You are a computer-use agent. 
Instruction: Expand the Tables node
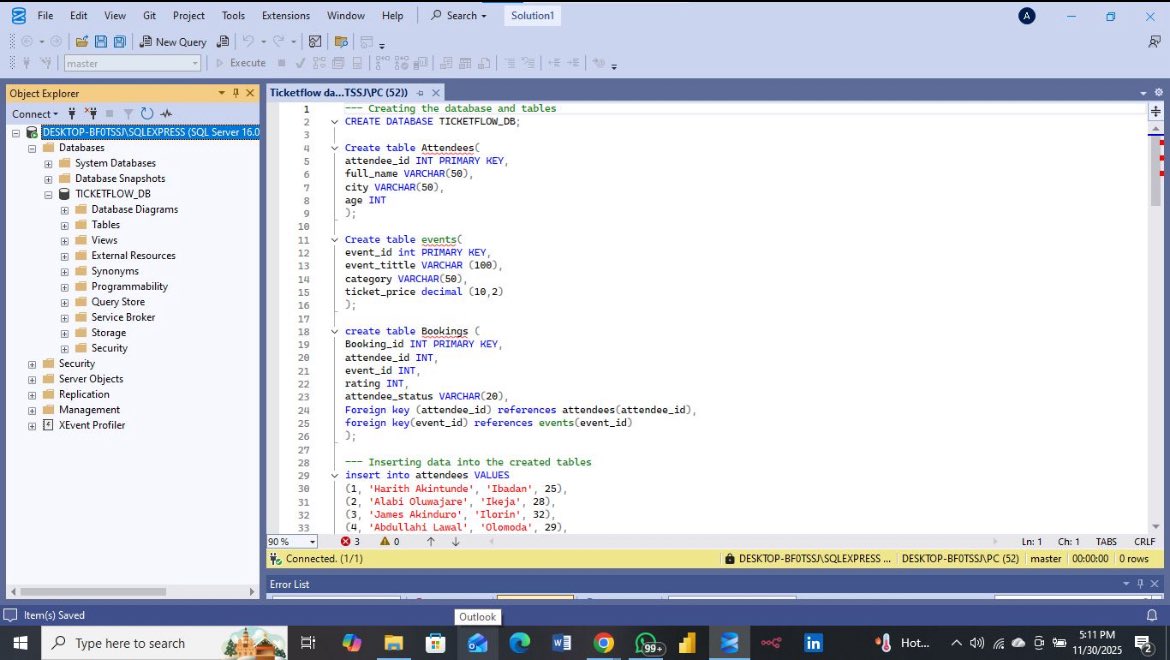[64, 226]
